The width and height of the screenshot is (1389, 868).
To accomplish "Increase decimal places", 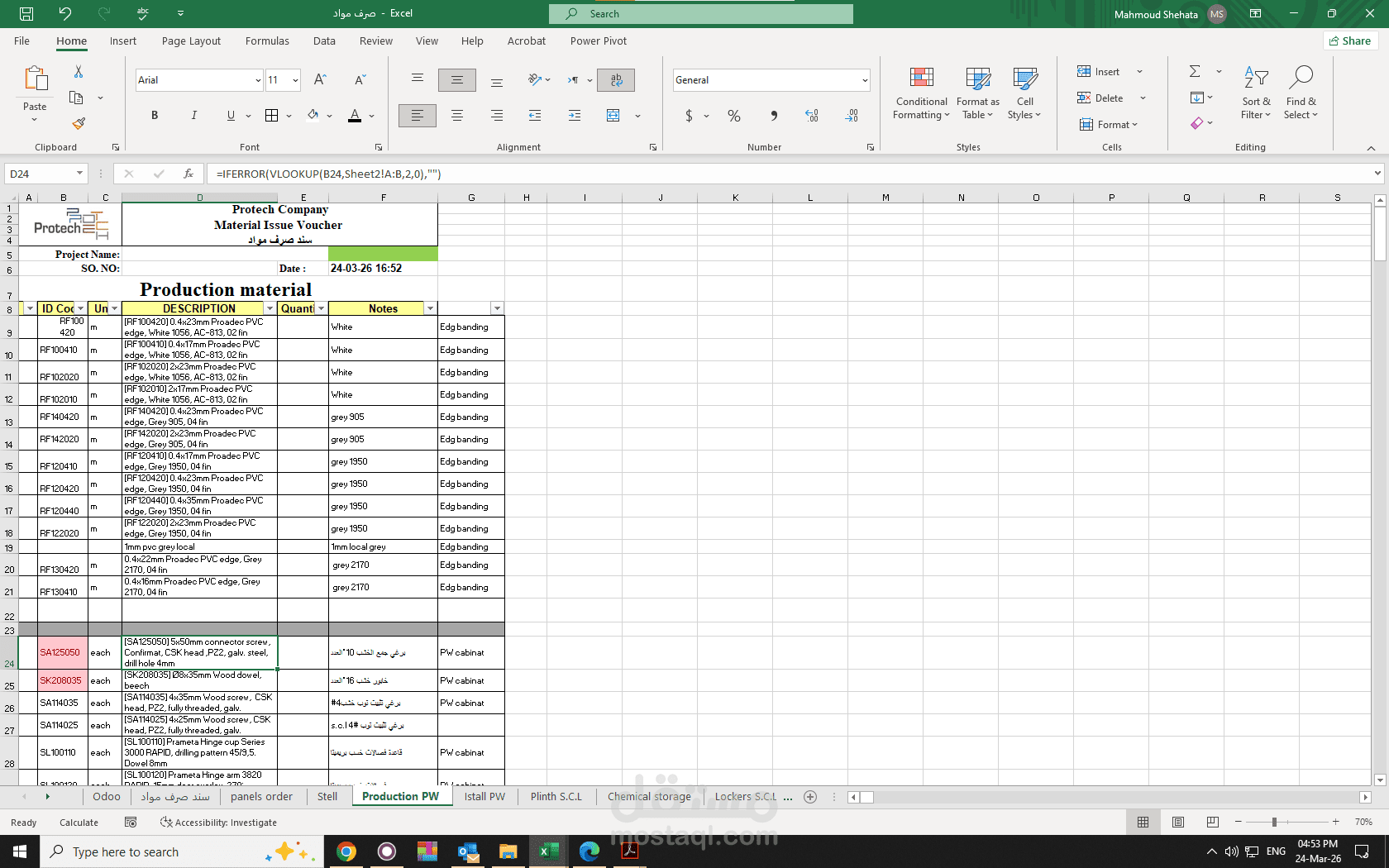I will (x=812, y=116).
